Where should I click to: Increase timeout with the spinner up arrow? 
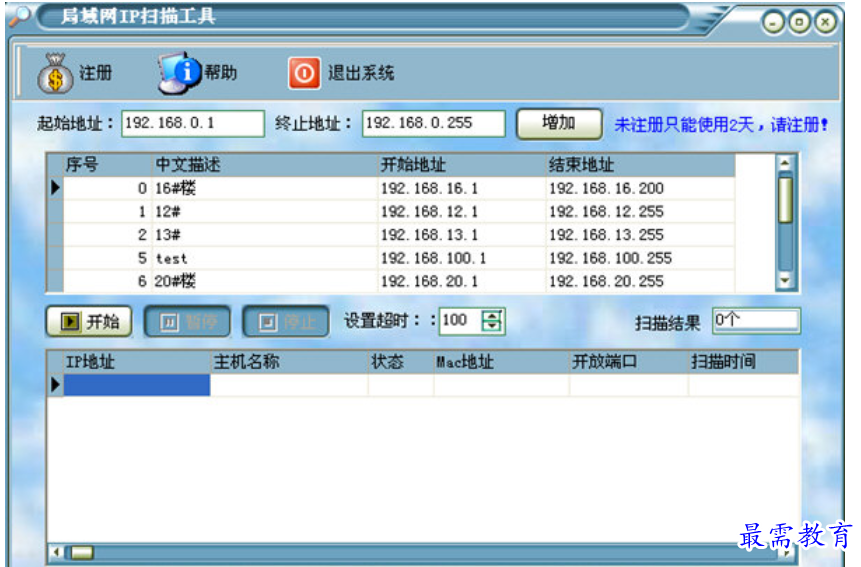tap(492, 315)
